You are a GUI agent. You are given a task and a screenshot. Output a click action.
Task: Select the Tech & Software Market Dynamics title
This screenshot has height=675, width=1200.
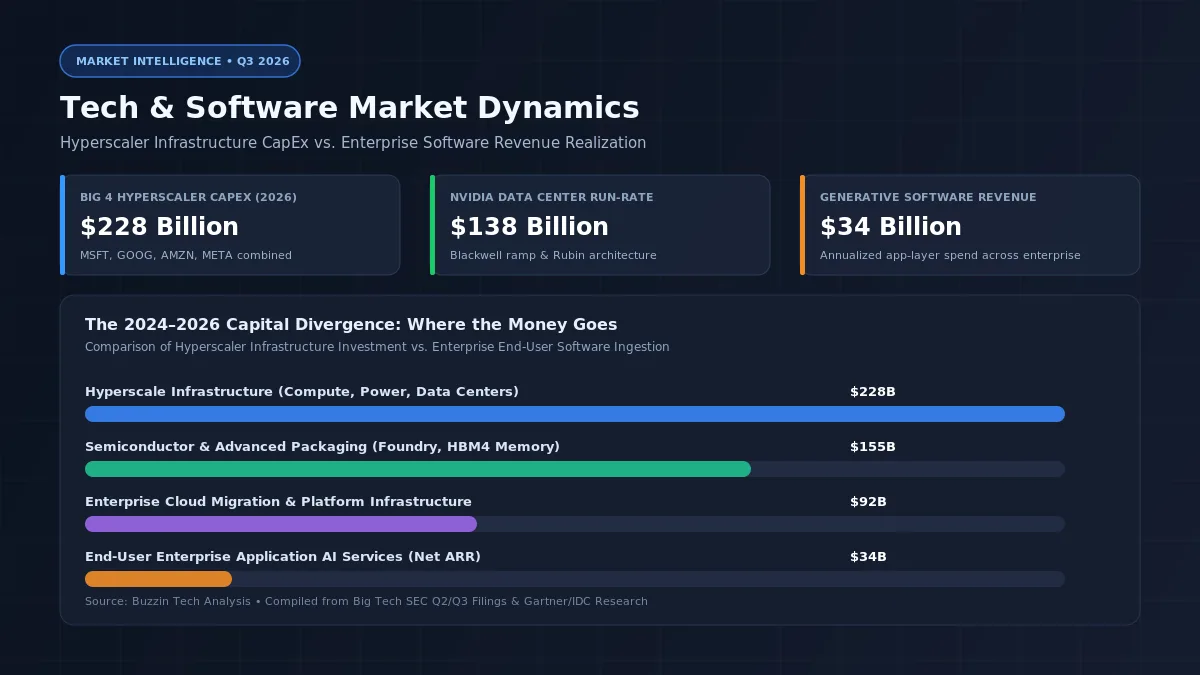(x=350, y=108)
